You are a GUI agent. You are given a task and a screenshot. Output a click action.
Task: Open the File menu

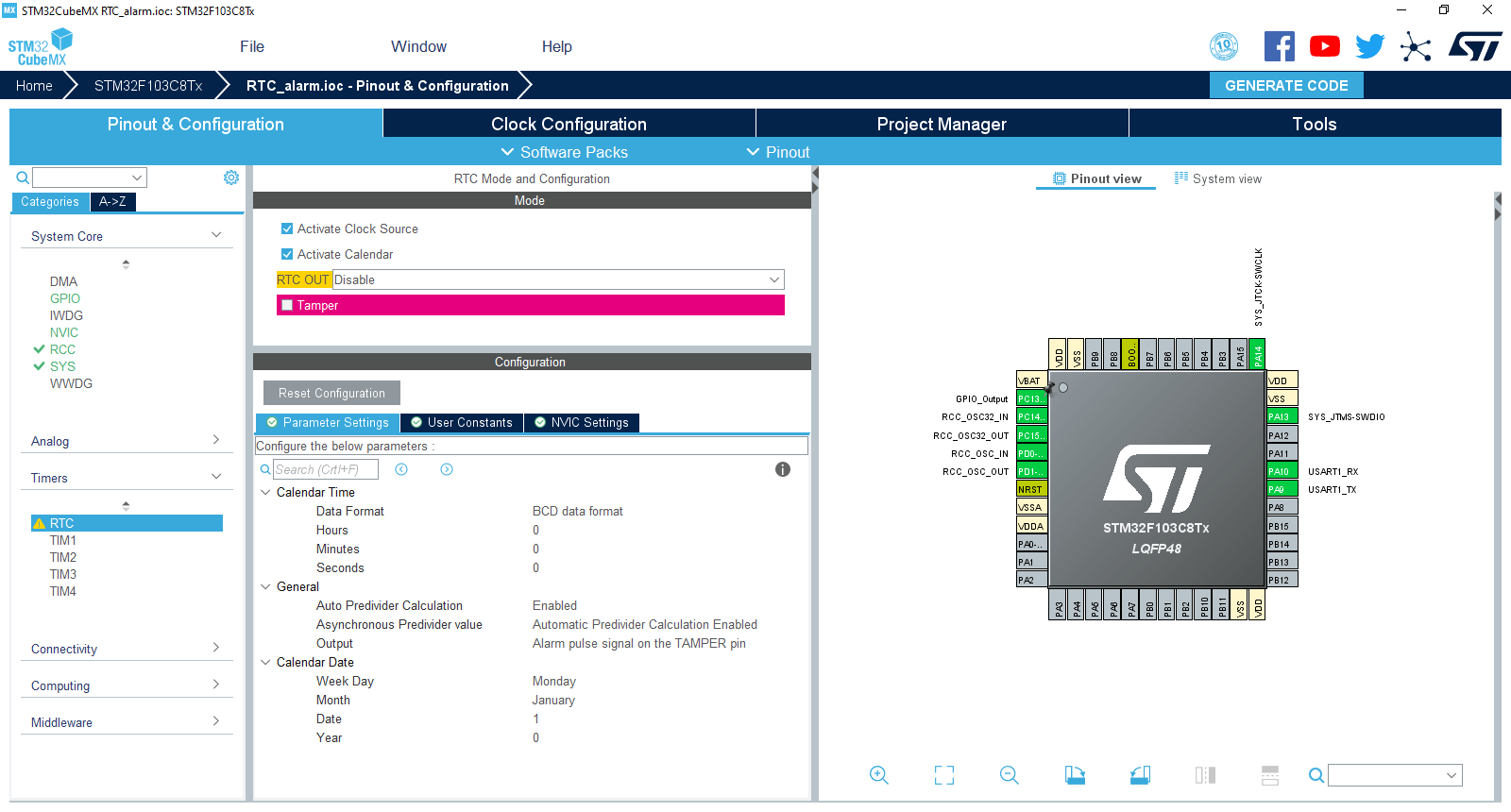[252, 46]
